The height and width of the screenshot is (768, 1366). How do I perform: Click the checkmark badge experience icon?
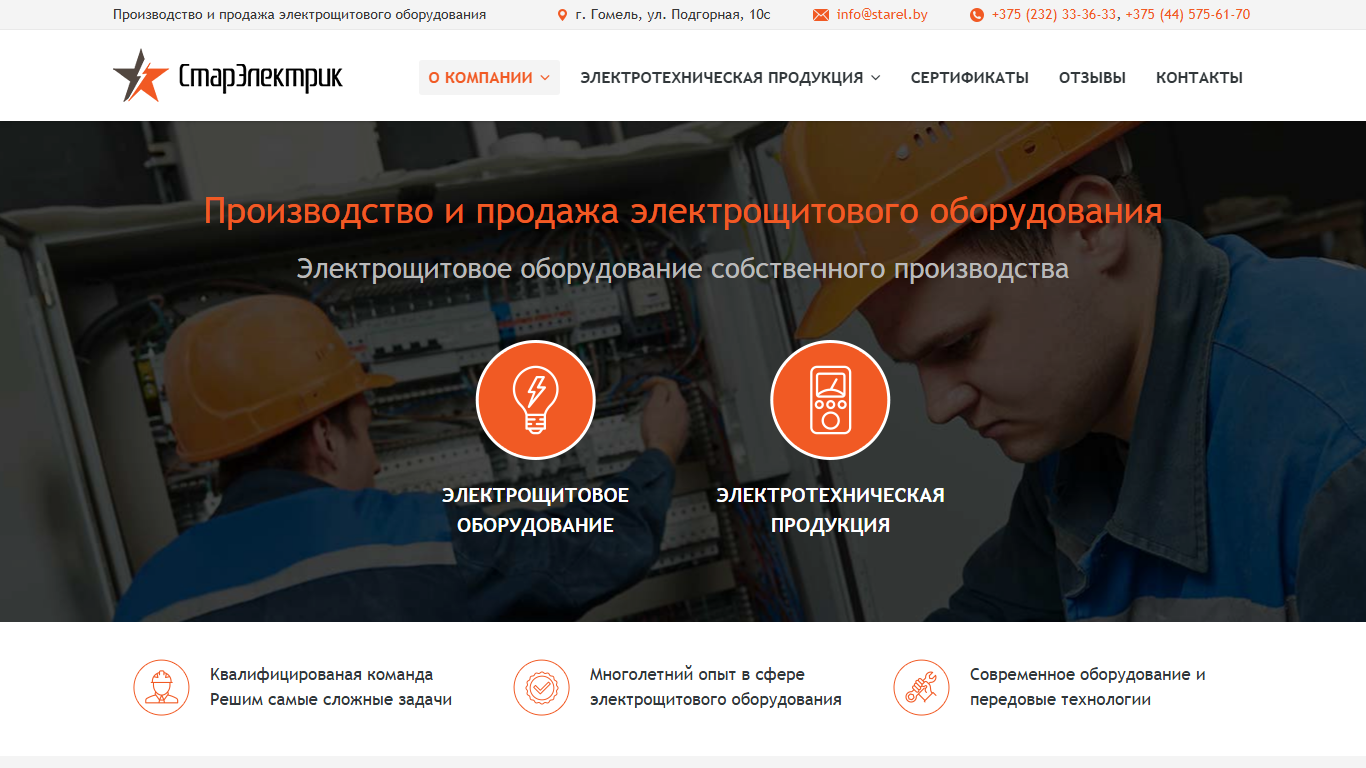click(x=541, y=687)
